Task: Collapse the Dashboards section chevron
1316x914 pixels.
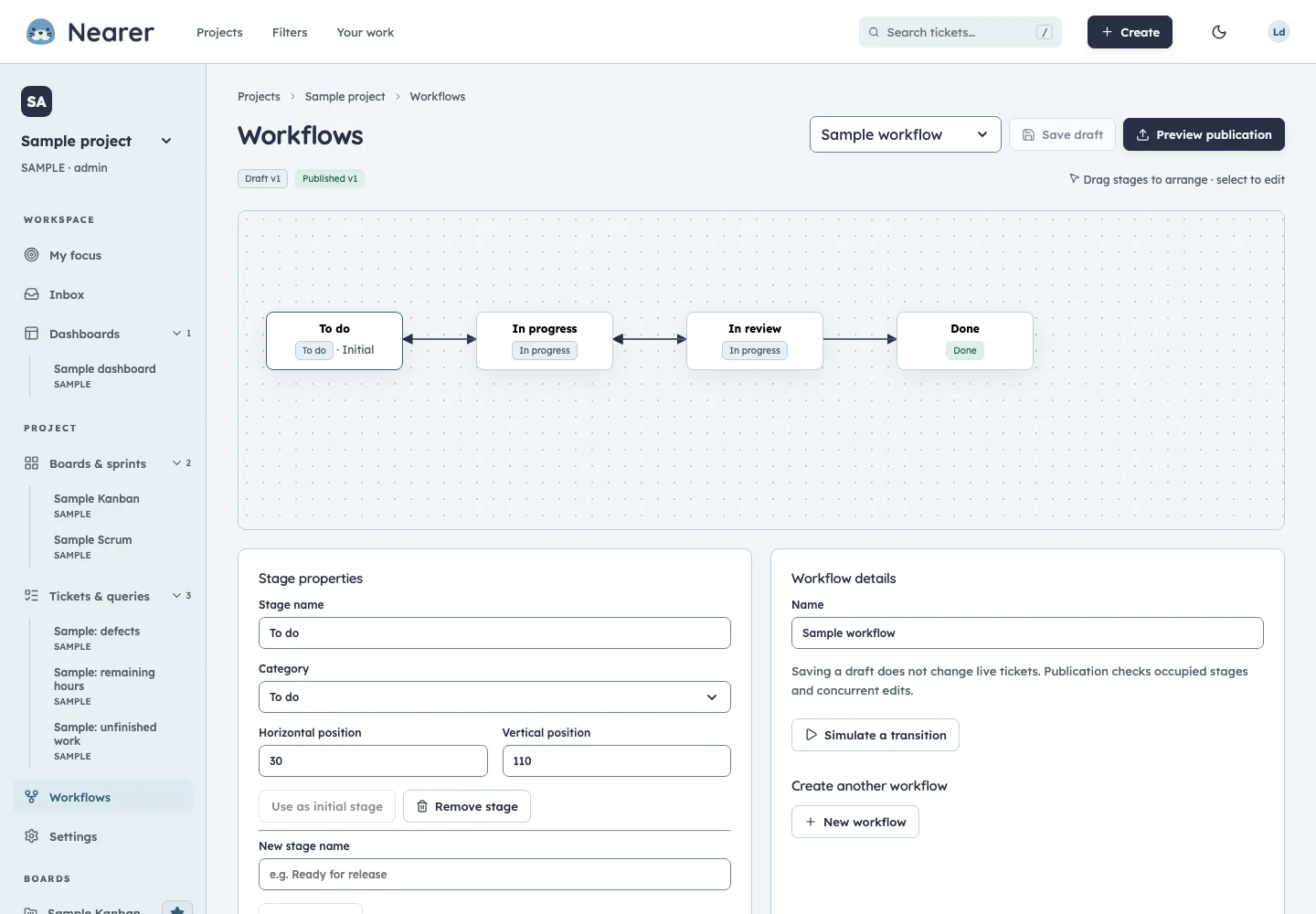Action: coord(176,334)
